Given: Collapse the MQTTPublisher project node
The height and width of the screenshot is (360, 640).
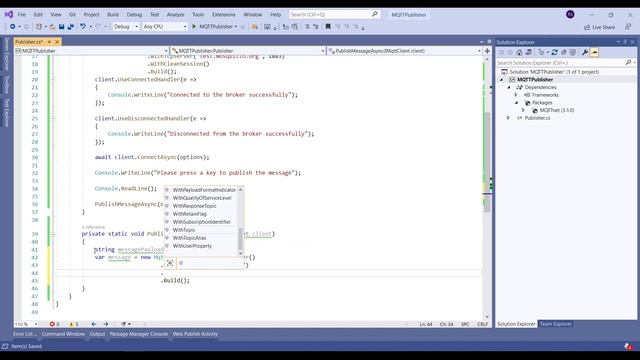Looking at the screenshot, I should pyautogui.click(x=502, y=80).
